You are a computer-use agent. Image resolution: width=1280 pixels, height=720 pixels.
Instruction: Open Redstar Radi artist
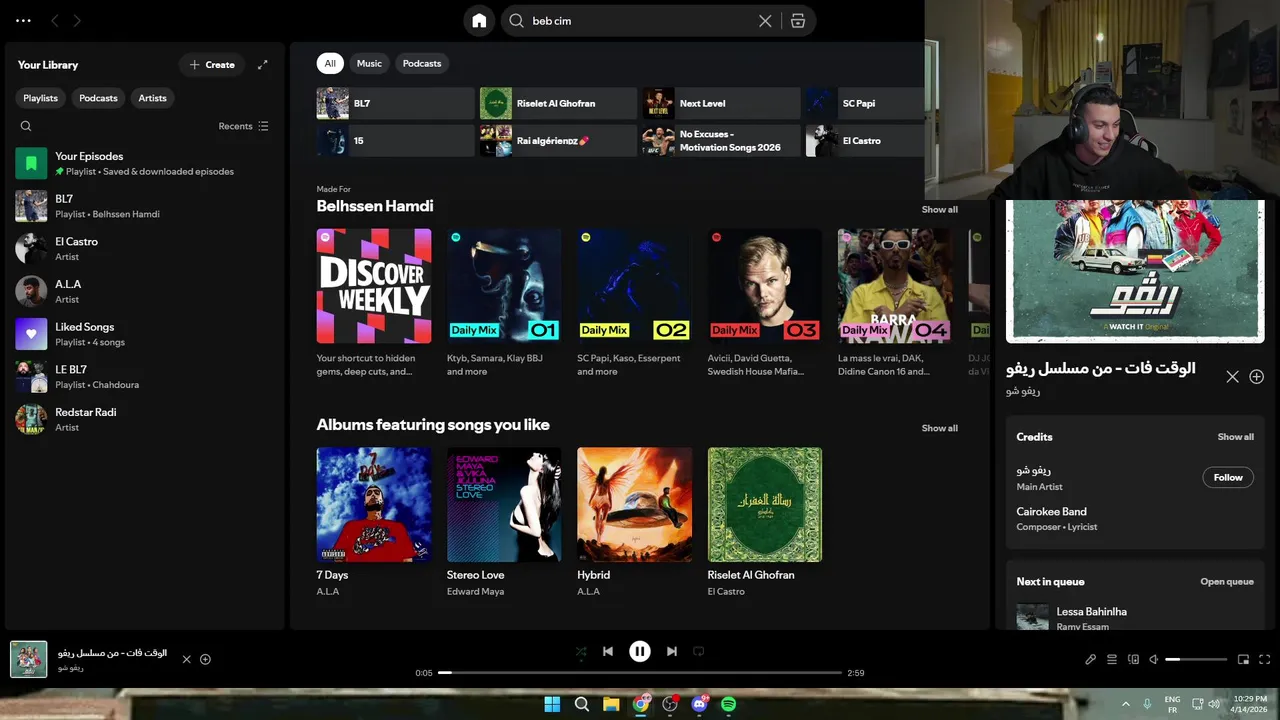pos(145,419)
